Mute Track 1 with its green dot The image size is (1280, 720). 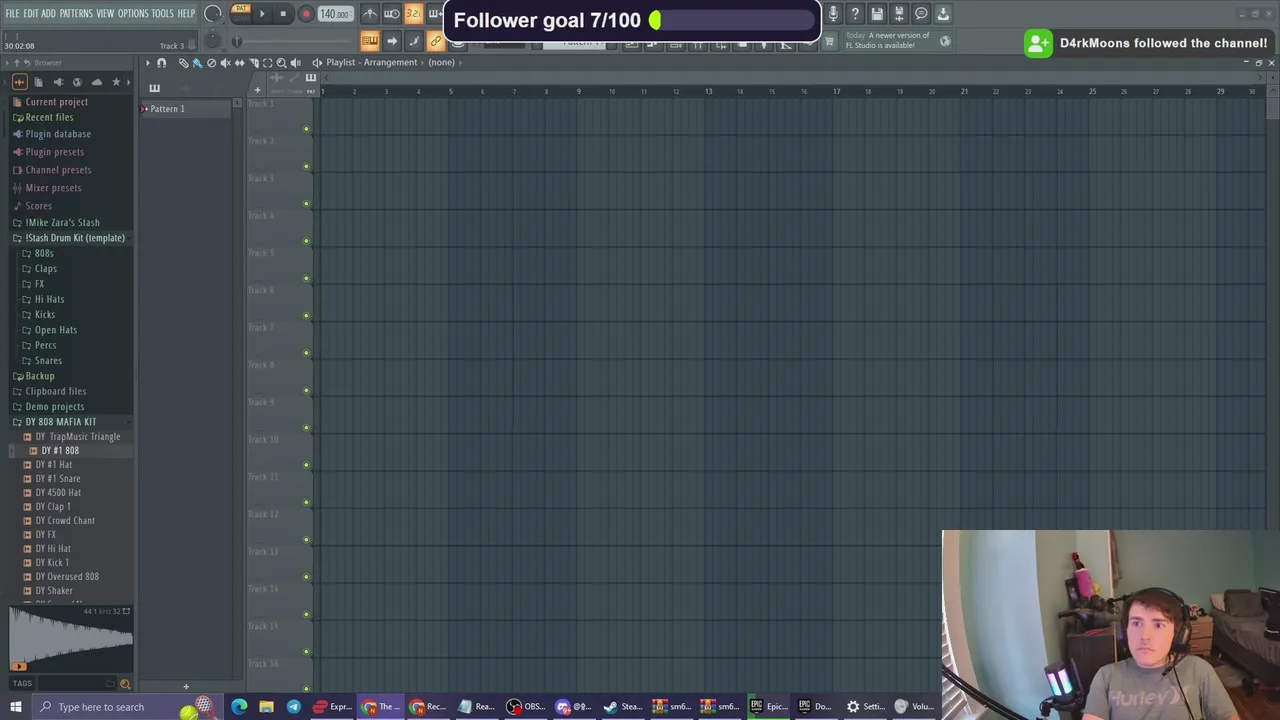point(306,129)
